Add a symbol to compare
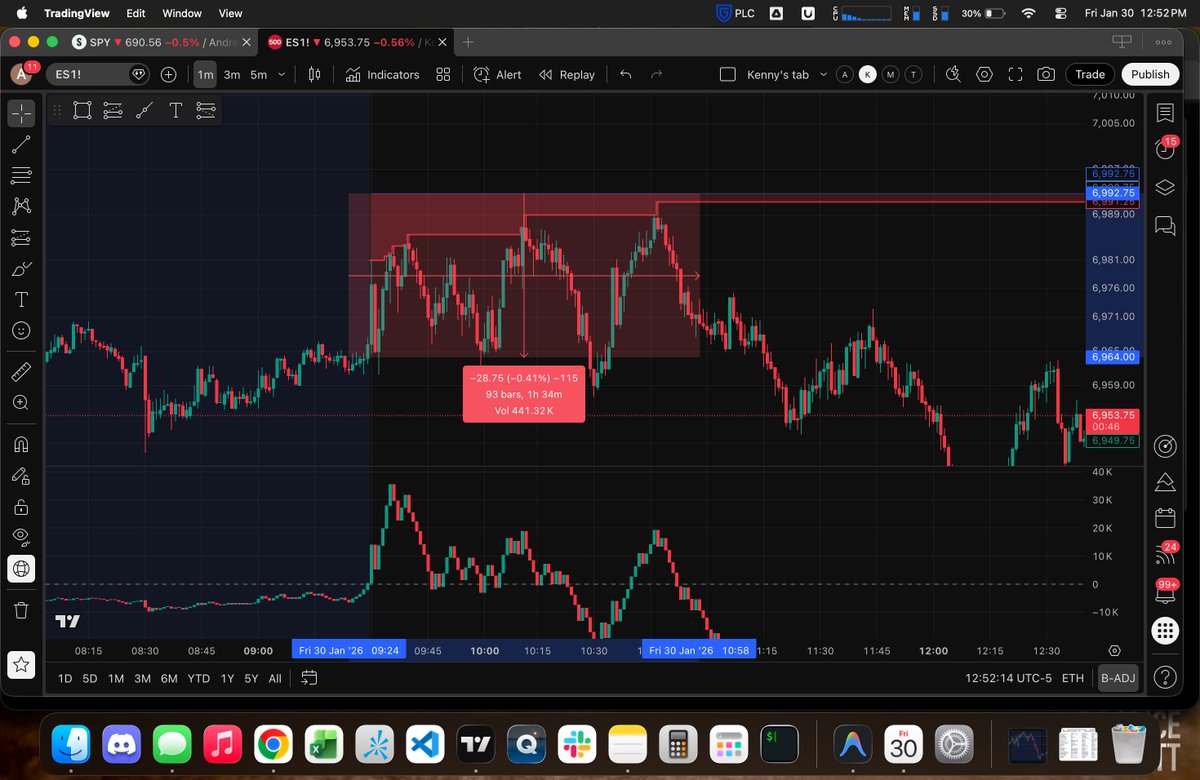The width and height of the screenshot is (1200, 780). 168,74
